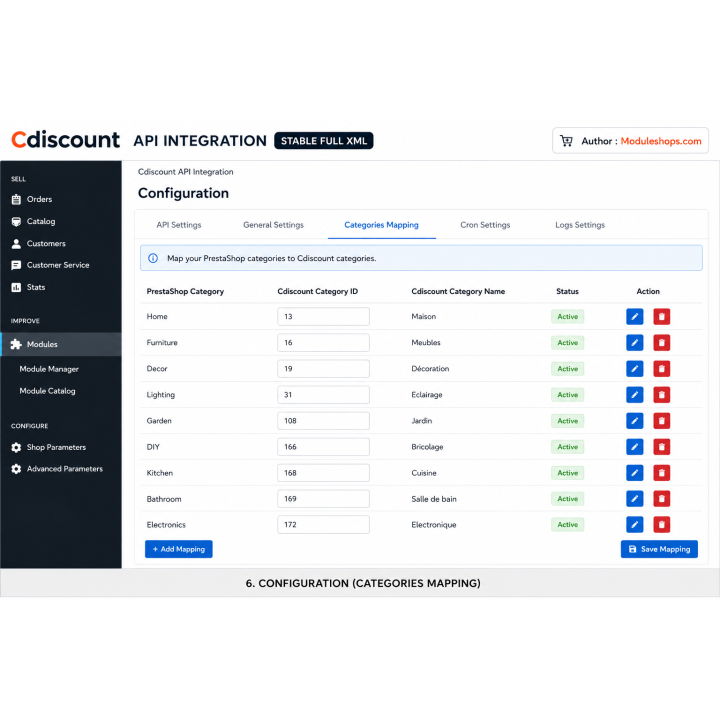Delete the Decor mapping row
720x720 pixels.
click(661, 369)
